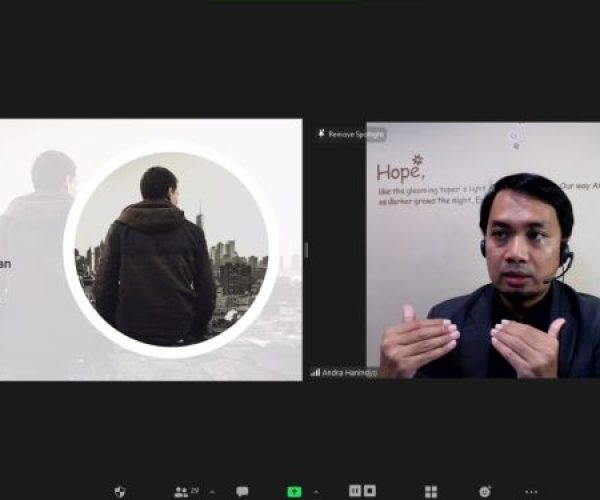The image size is (600, 500).
Task: Stop the meeting recording
Action: [370, 491]
